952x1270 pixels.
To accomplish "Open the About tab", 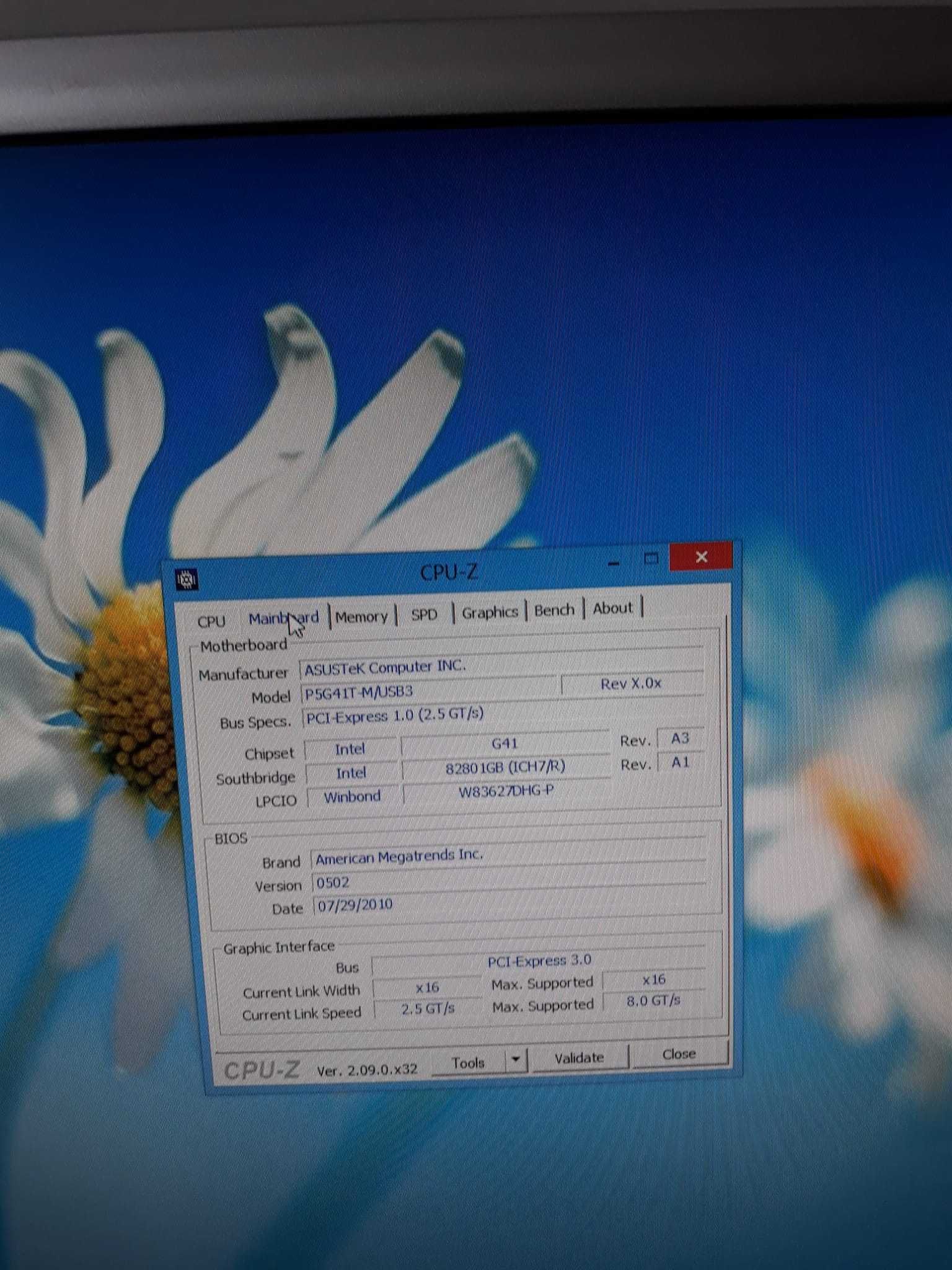I will [612, 608].
